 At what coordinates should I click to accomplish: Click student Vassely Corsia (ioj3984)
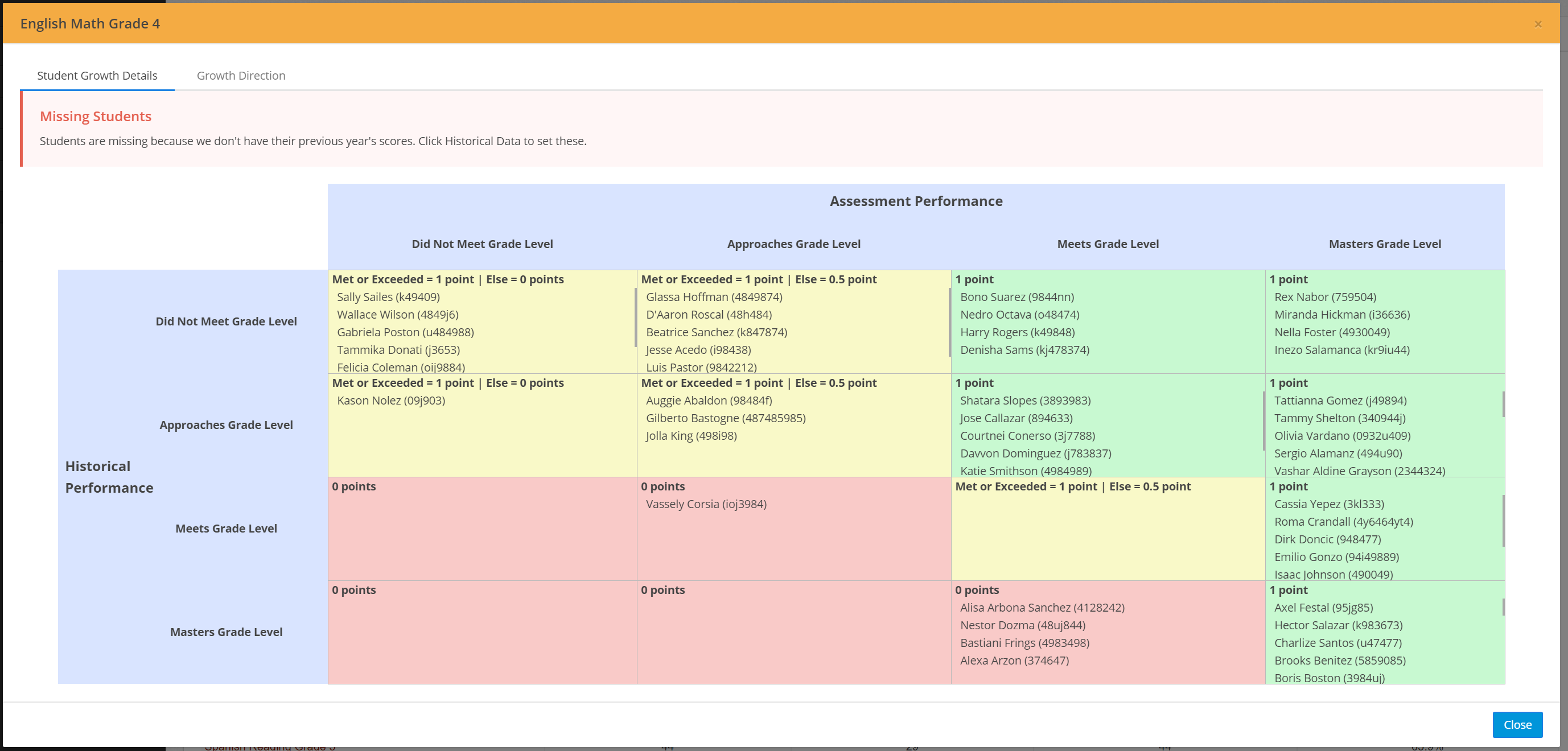706,504
